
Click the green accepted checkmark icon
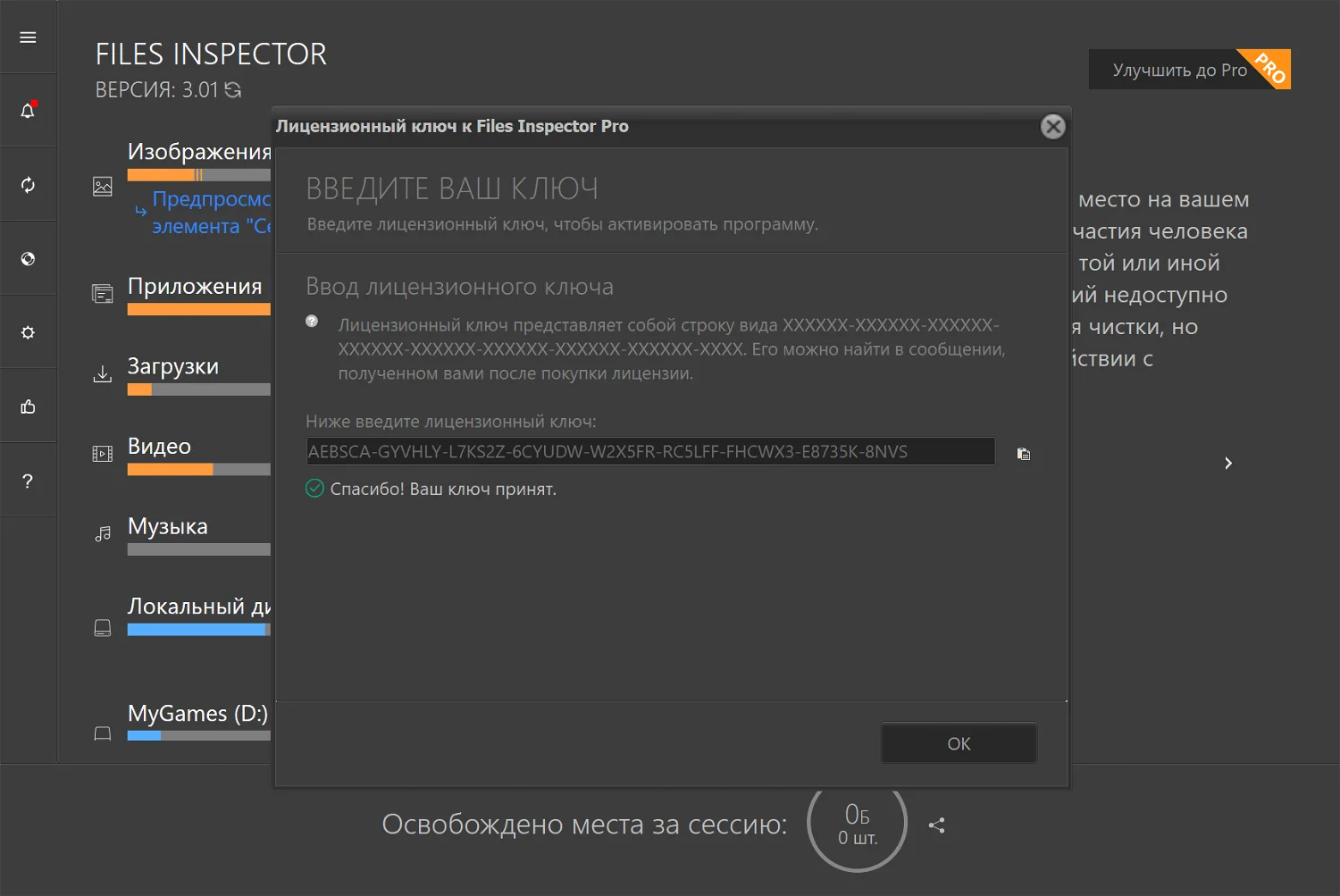click(x=314, y=488)
